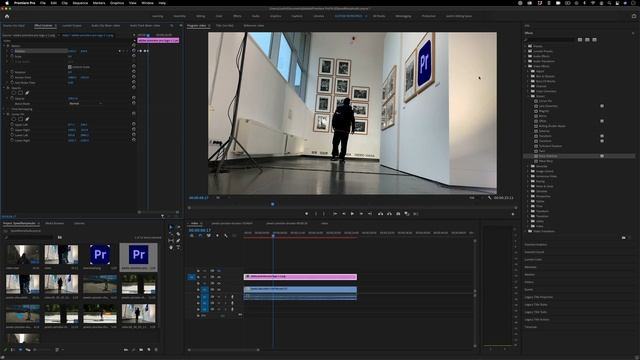Reset the Position parameter
The height and width of the screenshot is (360, 640).
click(x=134, y=51)
